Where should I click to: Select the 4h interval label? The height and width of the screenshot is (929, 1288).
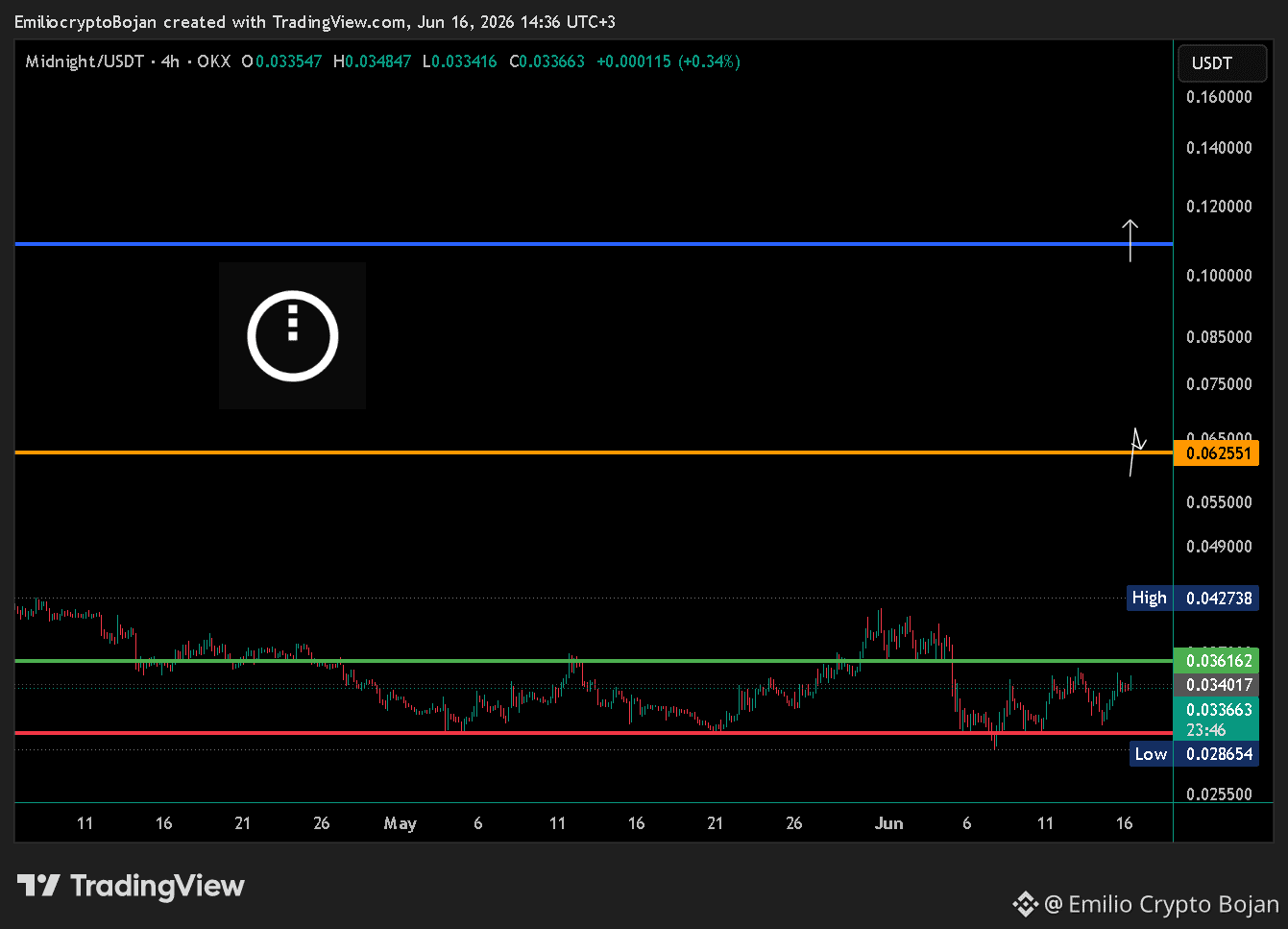click(170, 61)
